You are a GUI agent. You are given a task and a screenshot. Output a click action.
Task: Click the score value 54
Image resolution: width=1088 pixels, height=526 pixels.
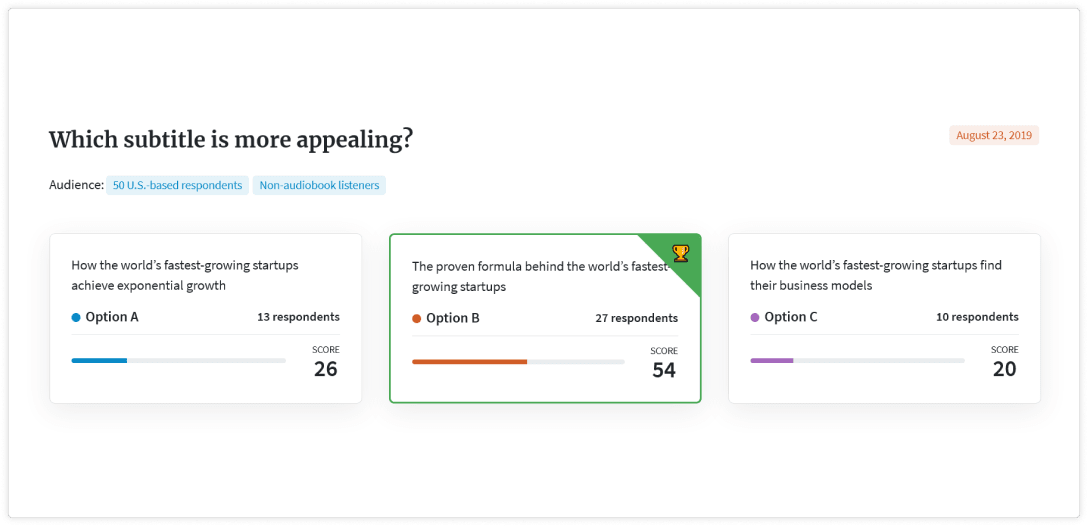[x=664, y=370]
